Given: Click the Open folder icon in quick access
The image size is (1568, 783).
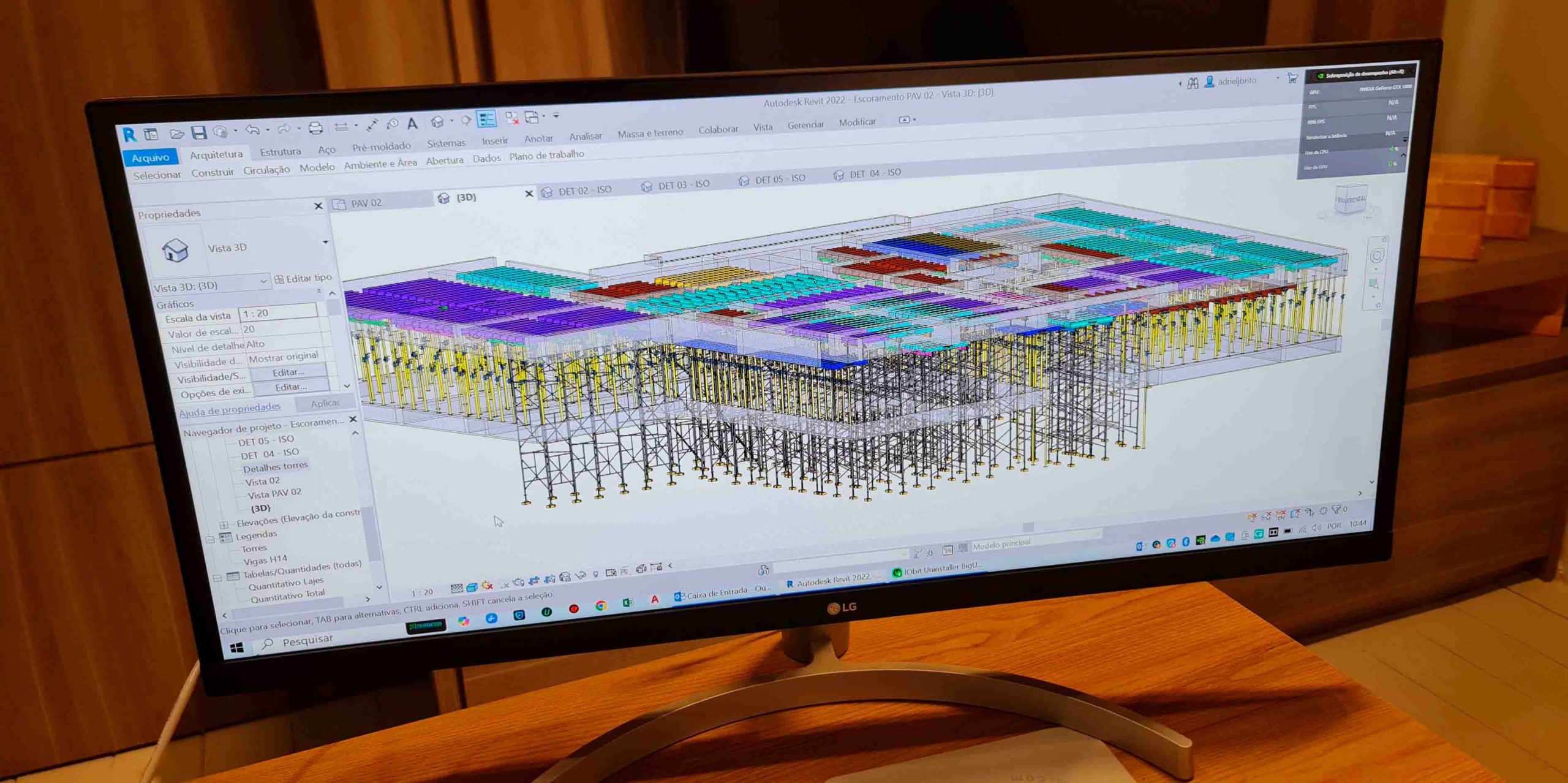Looking at the screenshot, I should (176, 133).
